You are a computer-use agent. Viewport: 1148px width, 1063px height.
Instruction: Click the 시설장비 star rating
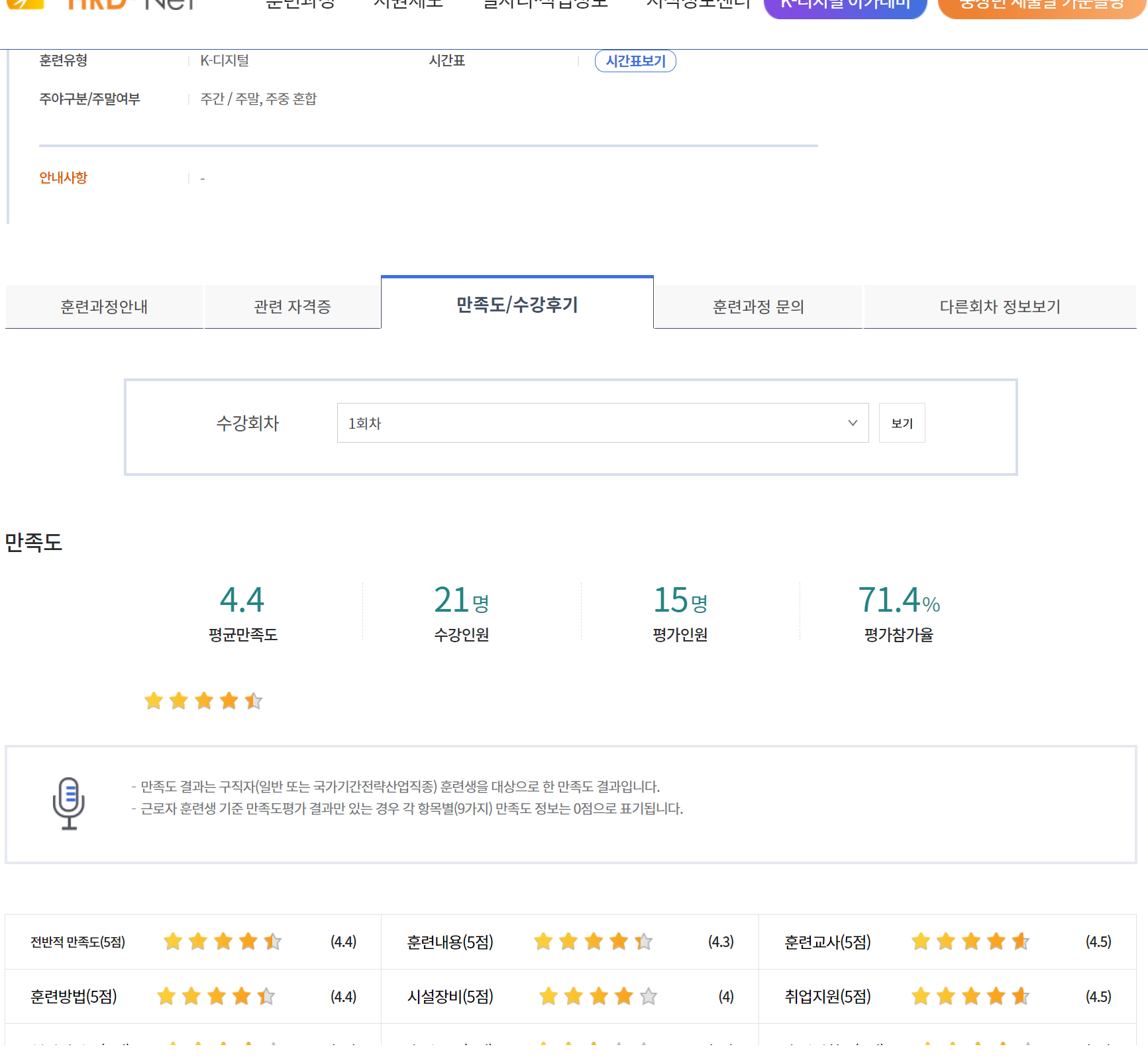pyautogui.click(x=598, y=996)
